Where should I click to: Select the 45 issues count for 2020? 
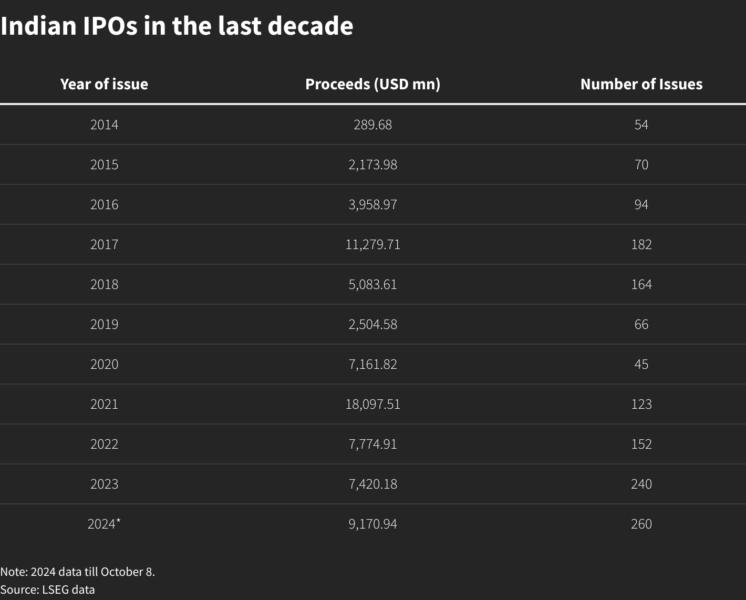point(641,365)
